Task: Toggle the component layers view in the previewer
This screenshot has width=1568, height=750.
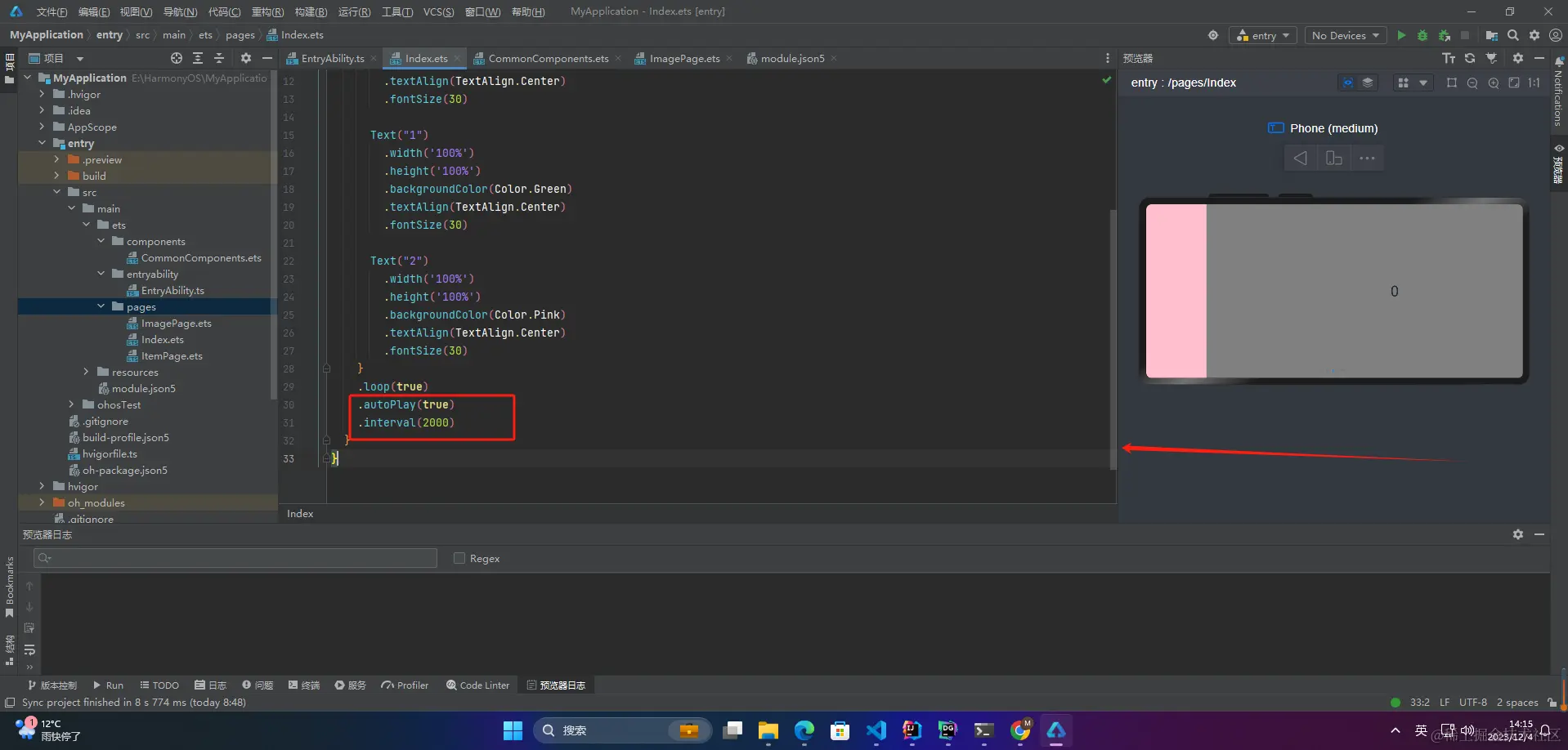Action: [x=1368, y=83]
